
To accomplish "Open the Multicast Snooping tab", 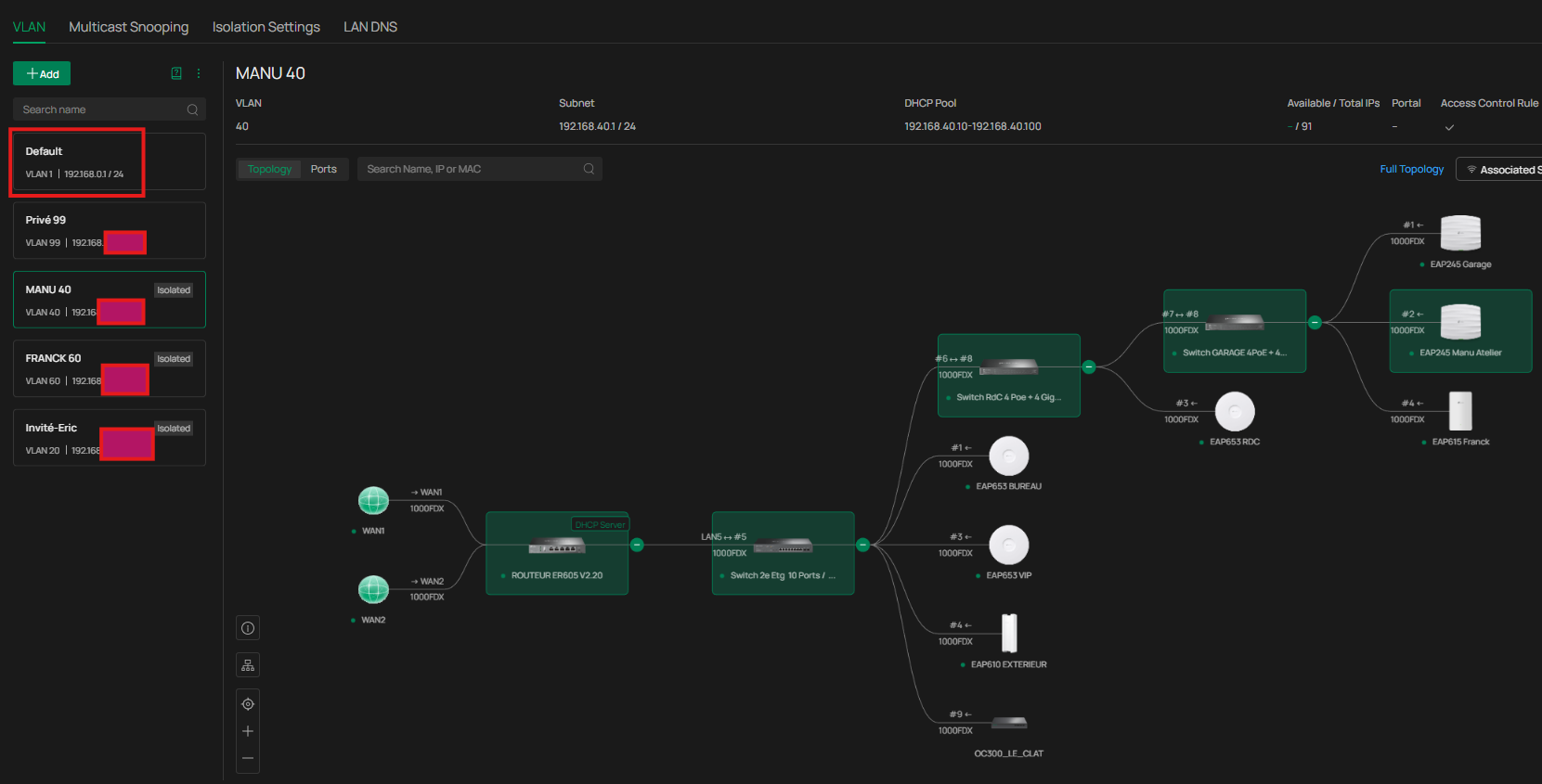I will pos(128,27).
